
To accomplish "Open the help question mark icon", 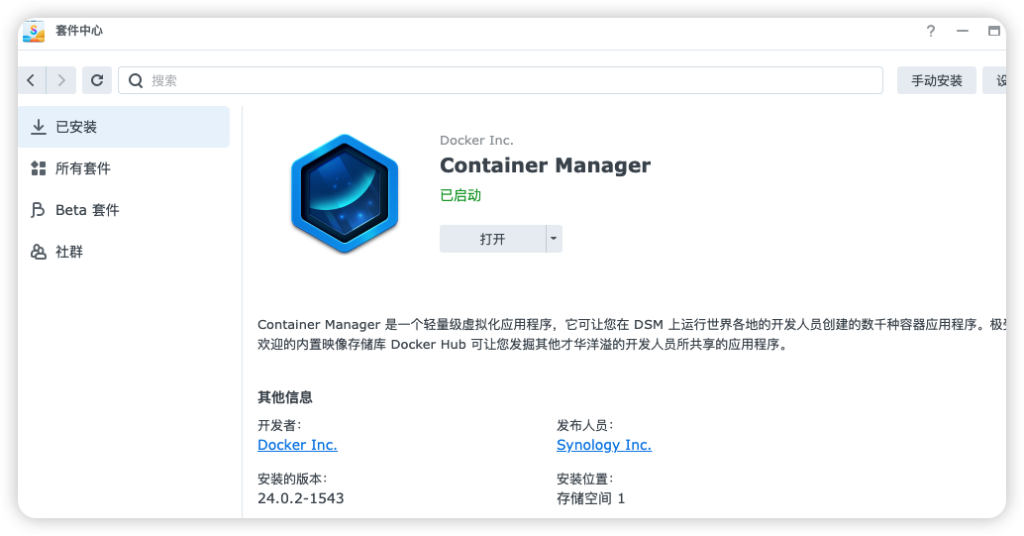I will click(x=931, y=31).
